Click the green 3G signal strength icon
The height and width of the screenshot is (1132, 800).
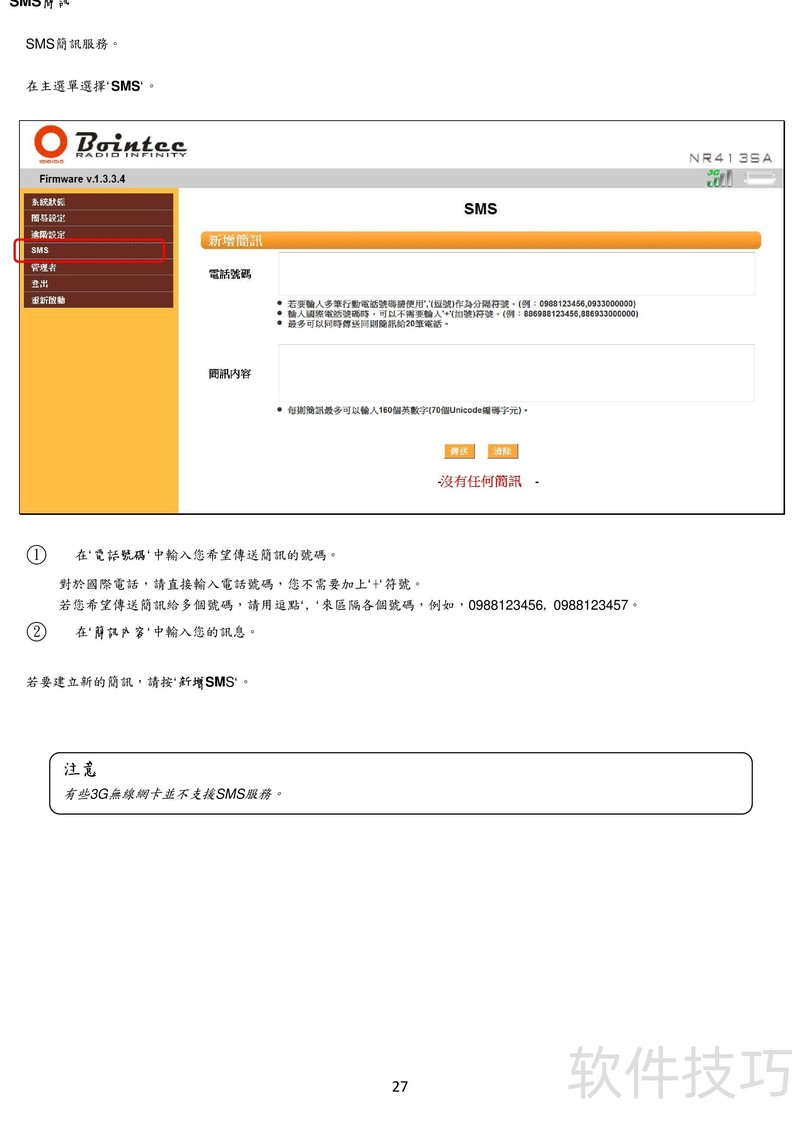click(x=719, y=178)
